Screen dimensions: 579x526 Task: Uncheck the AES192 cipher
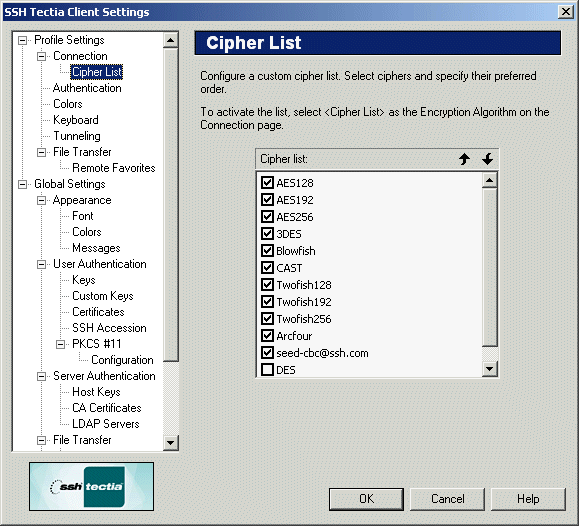[267, 199]
